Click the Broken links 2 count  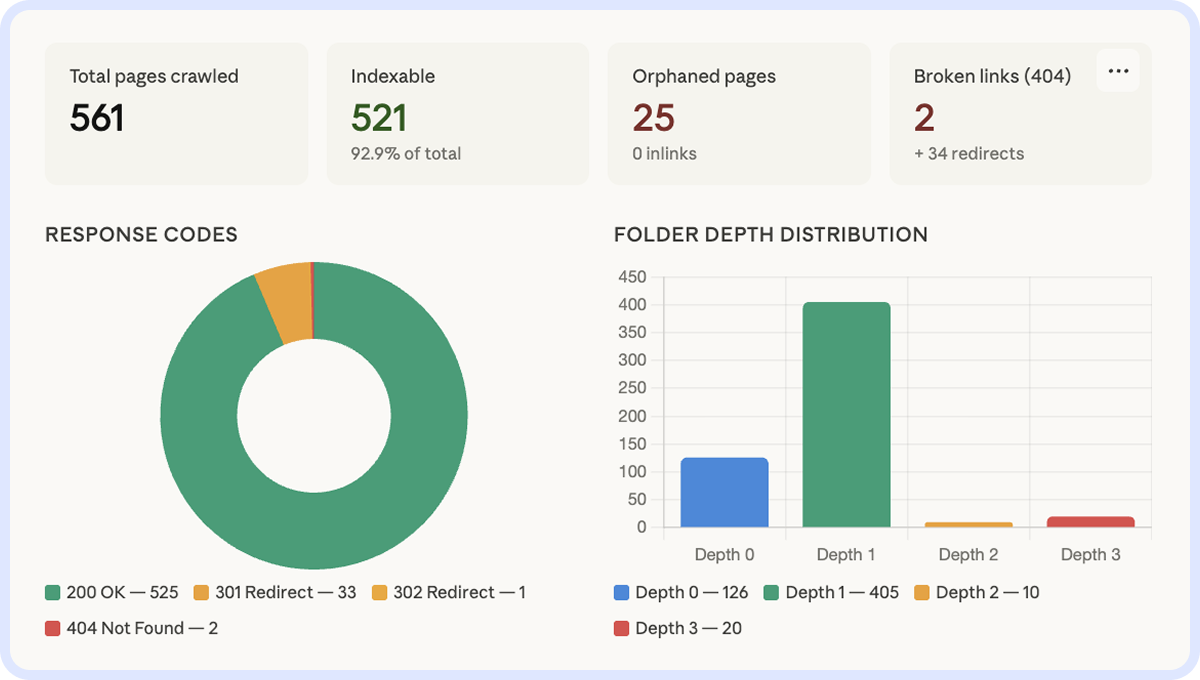coord(924,118)
